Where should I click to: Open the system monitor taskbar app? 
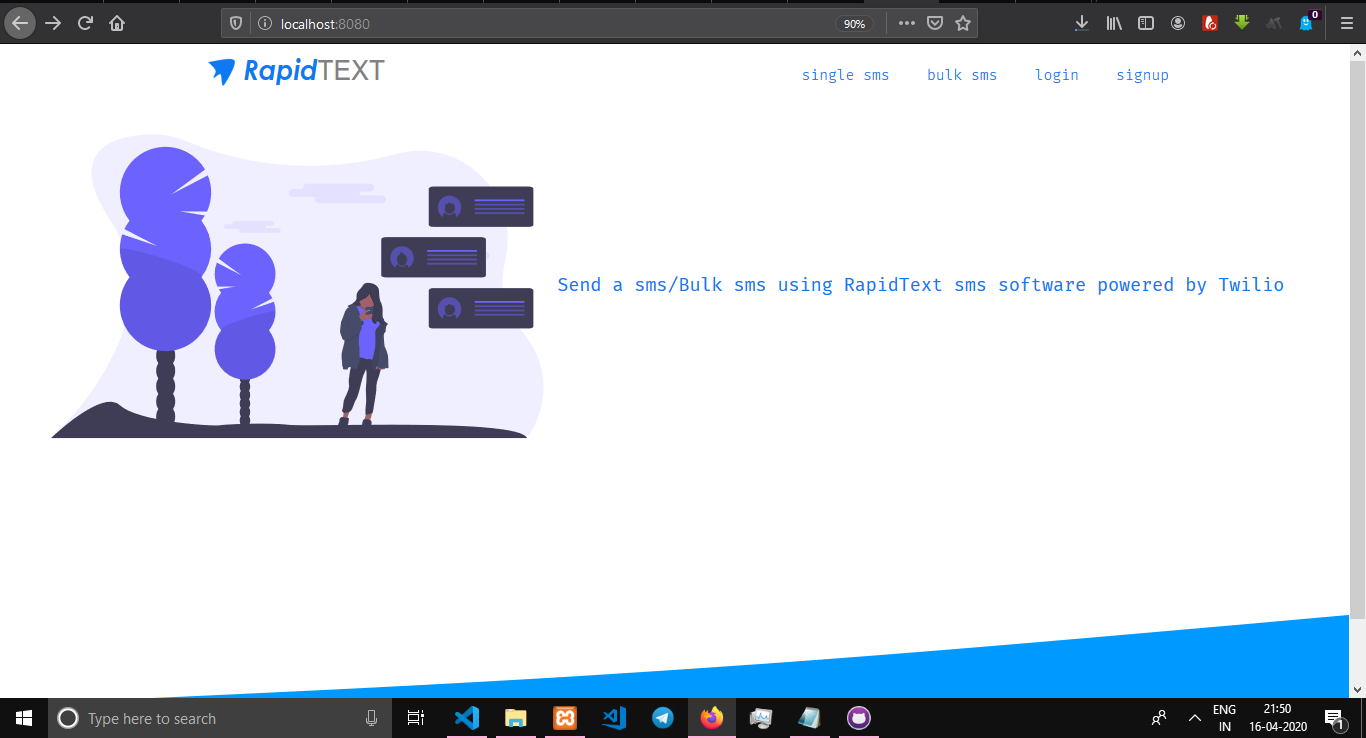pyautogui.click(x=761, y=718)
